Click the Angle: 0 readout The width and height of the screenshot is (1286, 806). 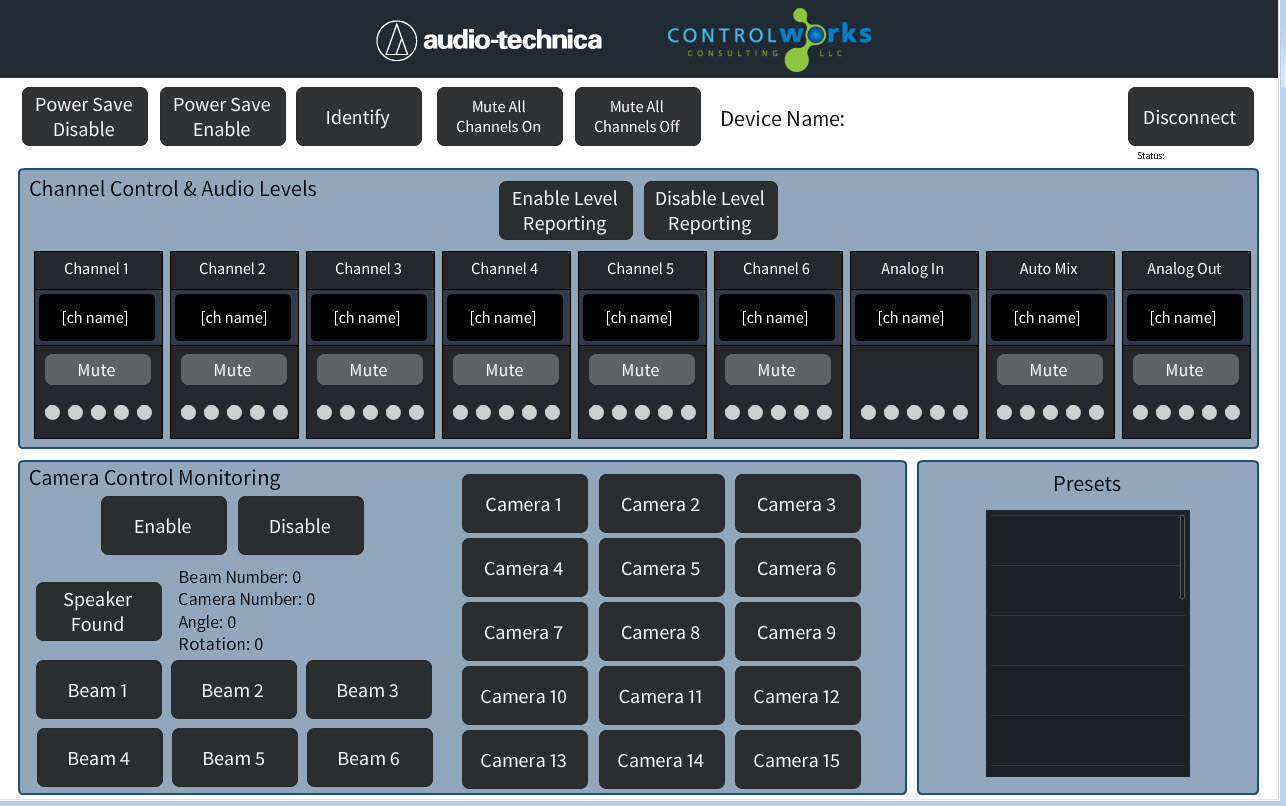pyautogui.click(x=207, y=622)
